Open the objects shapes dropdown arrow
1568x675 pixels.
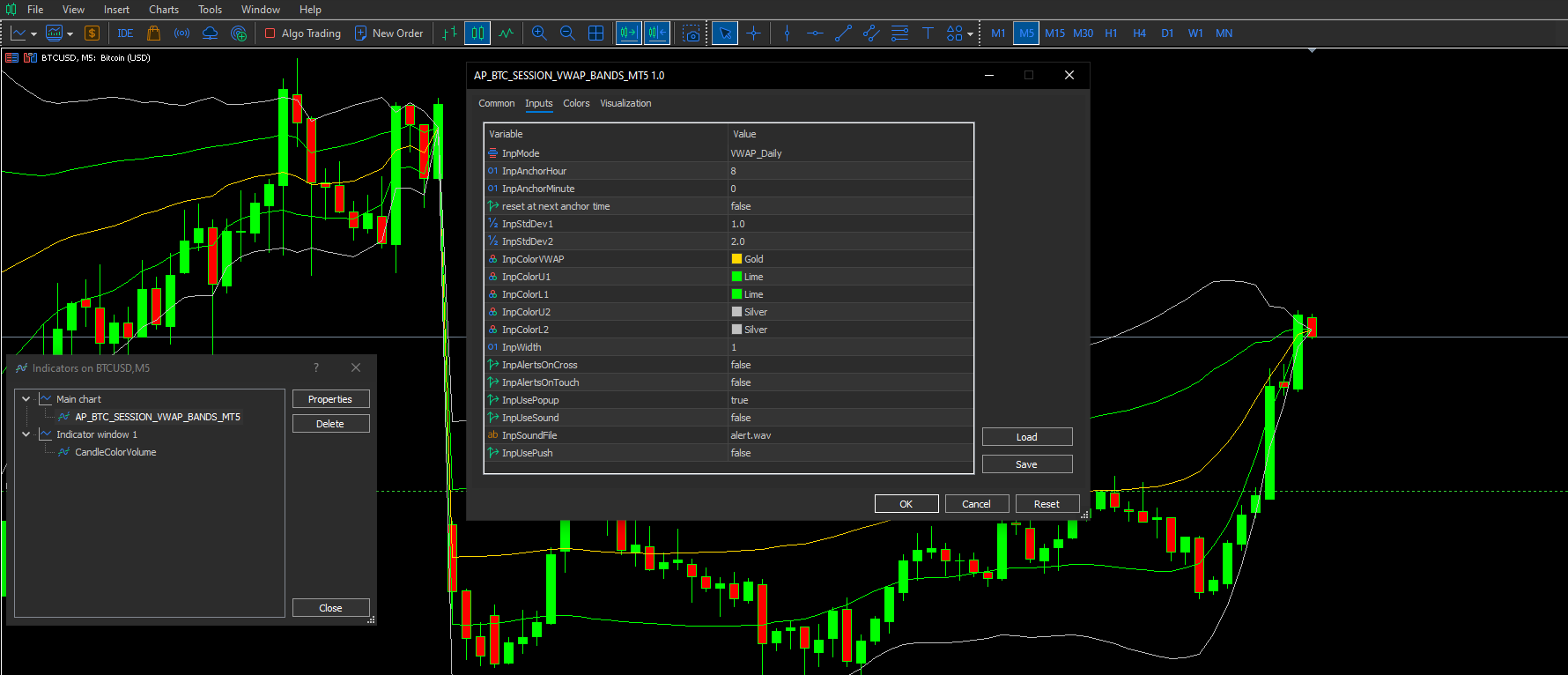[970, 34]
